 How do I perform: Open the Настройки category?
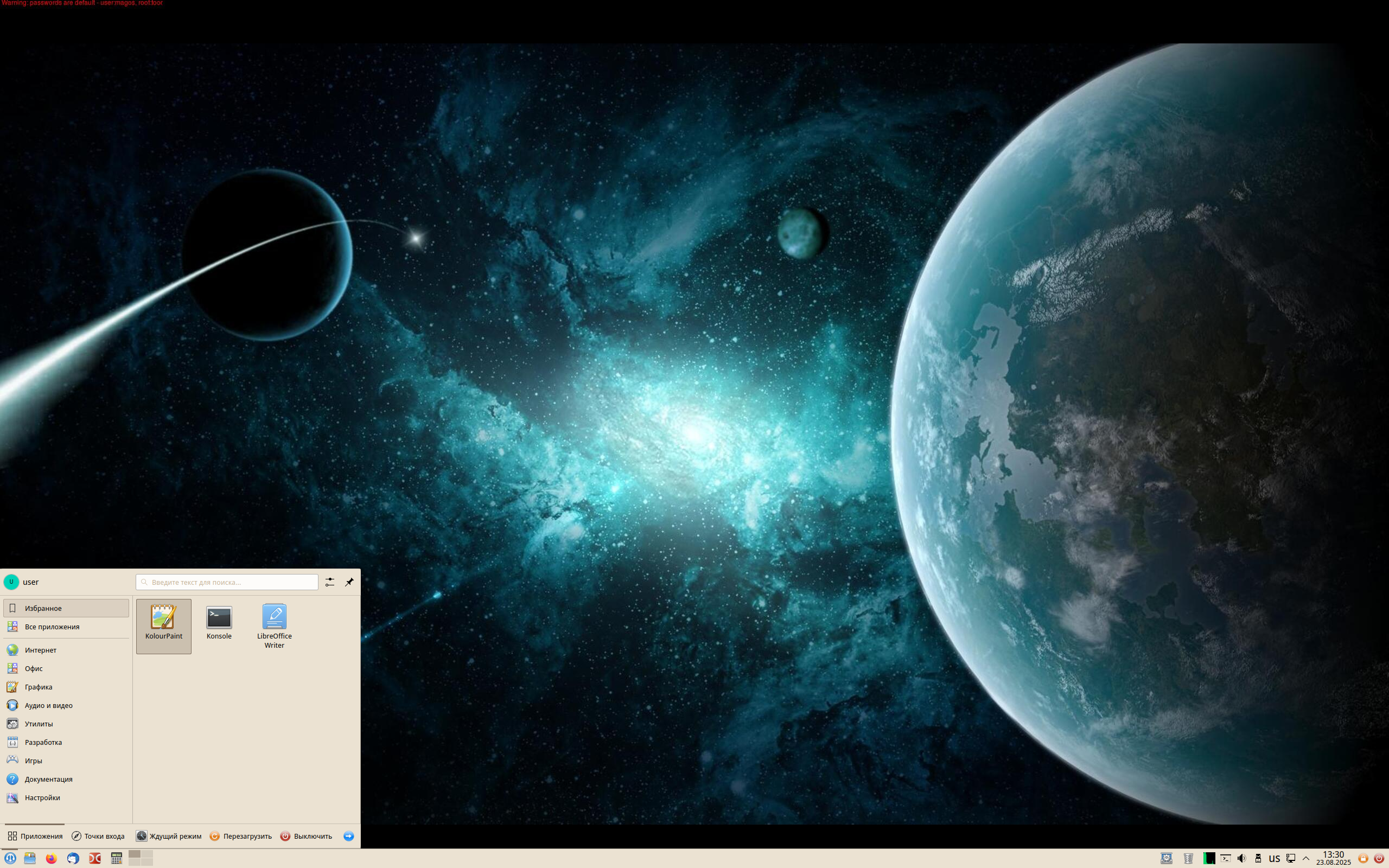tap(66, 797)
